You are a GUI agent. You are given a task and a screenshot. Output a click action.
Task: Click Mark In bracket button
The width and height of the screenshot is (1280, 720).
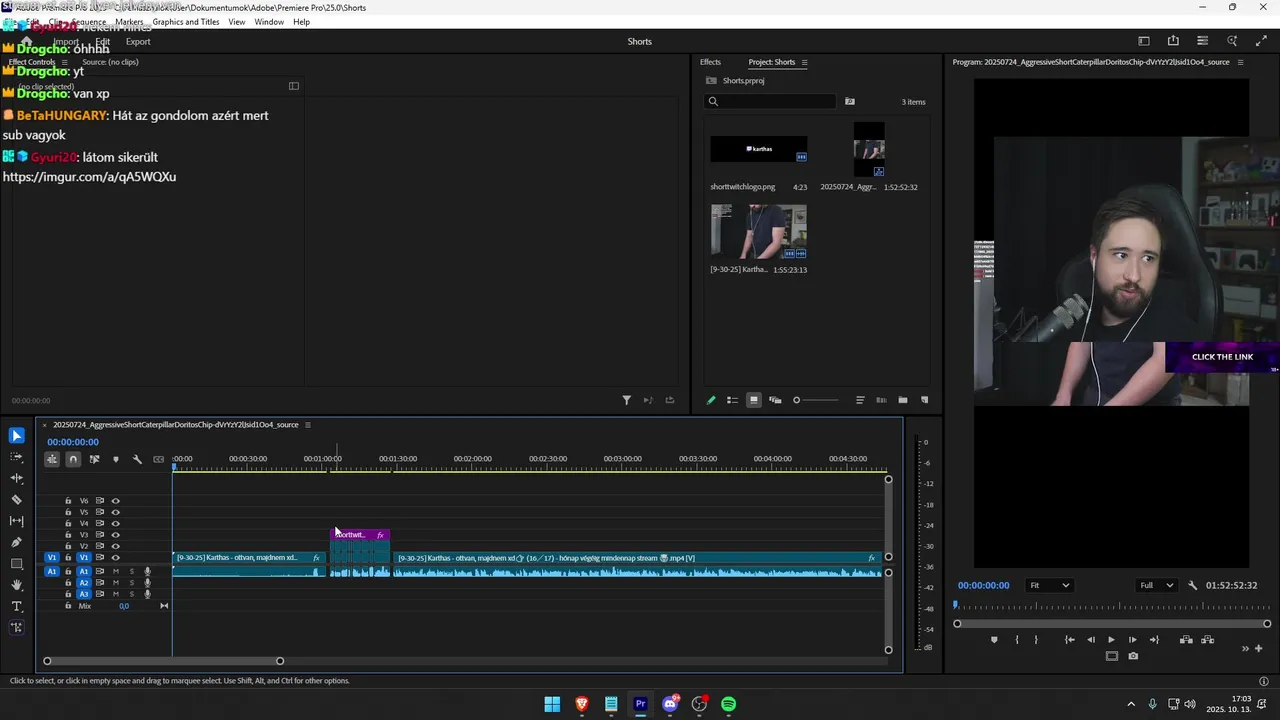pyautogui.click(x=1017, y=640)
